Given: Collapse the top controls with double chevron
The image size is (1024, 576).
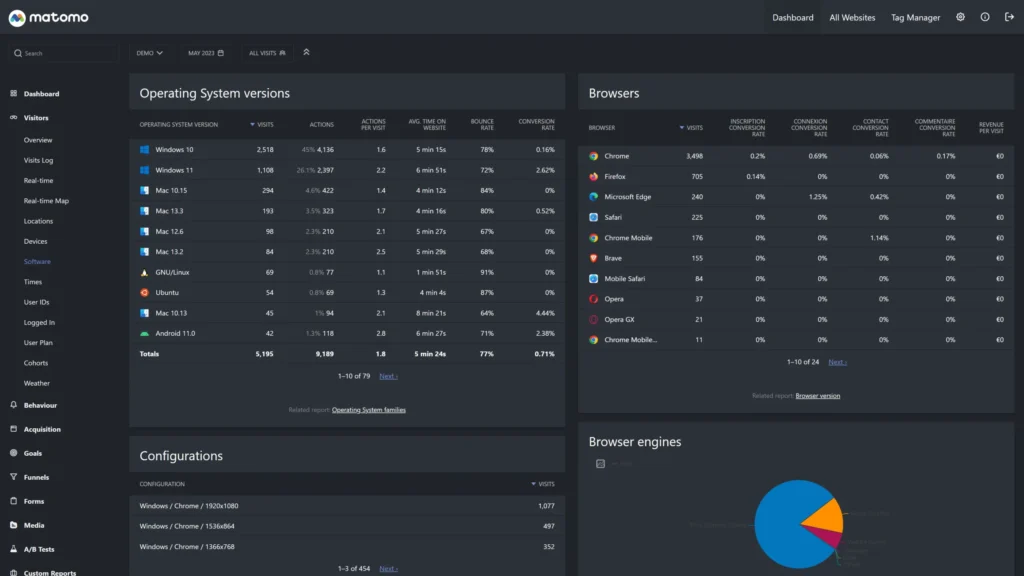Looking at the screenshot, I should point(306,52).
